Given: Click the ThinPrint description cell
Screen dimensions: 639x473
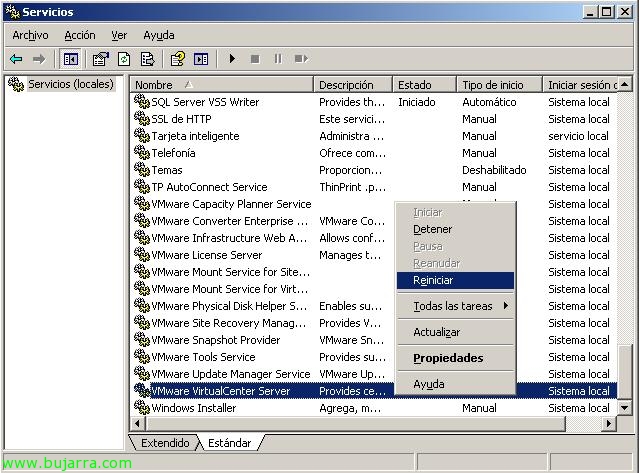Looking at the screenshot, I should click(x=352, y=187).
